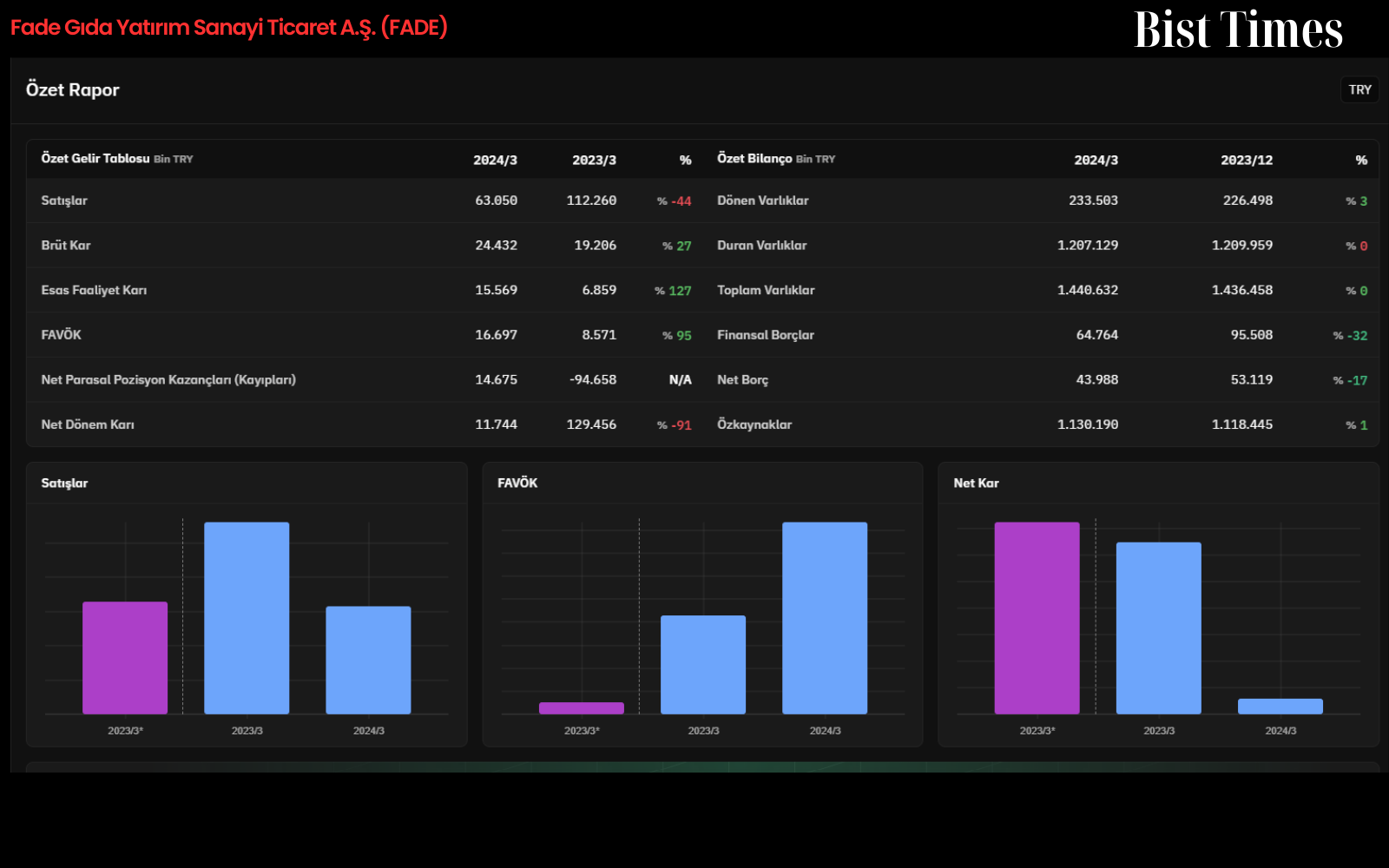Click the purple 2023/3* bar in Satışlar chart
The image size is (1389, 868).
pyautogui.click(x=125, y=658)
